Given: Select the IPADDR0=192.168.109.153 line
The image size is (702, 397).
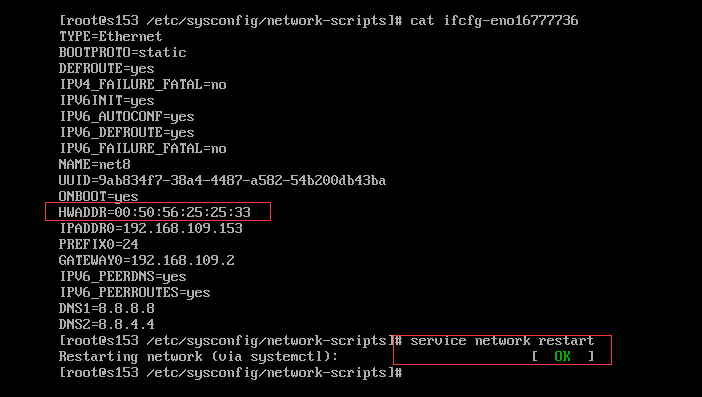Looking at the screenshot, I should point(151,228).
